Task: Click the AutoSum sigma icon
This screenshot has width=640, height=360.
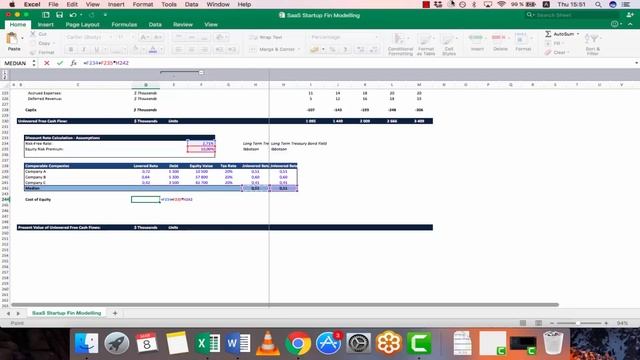Action: [x=548, y=34]
